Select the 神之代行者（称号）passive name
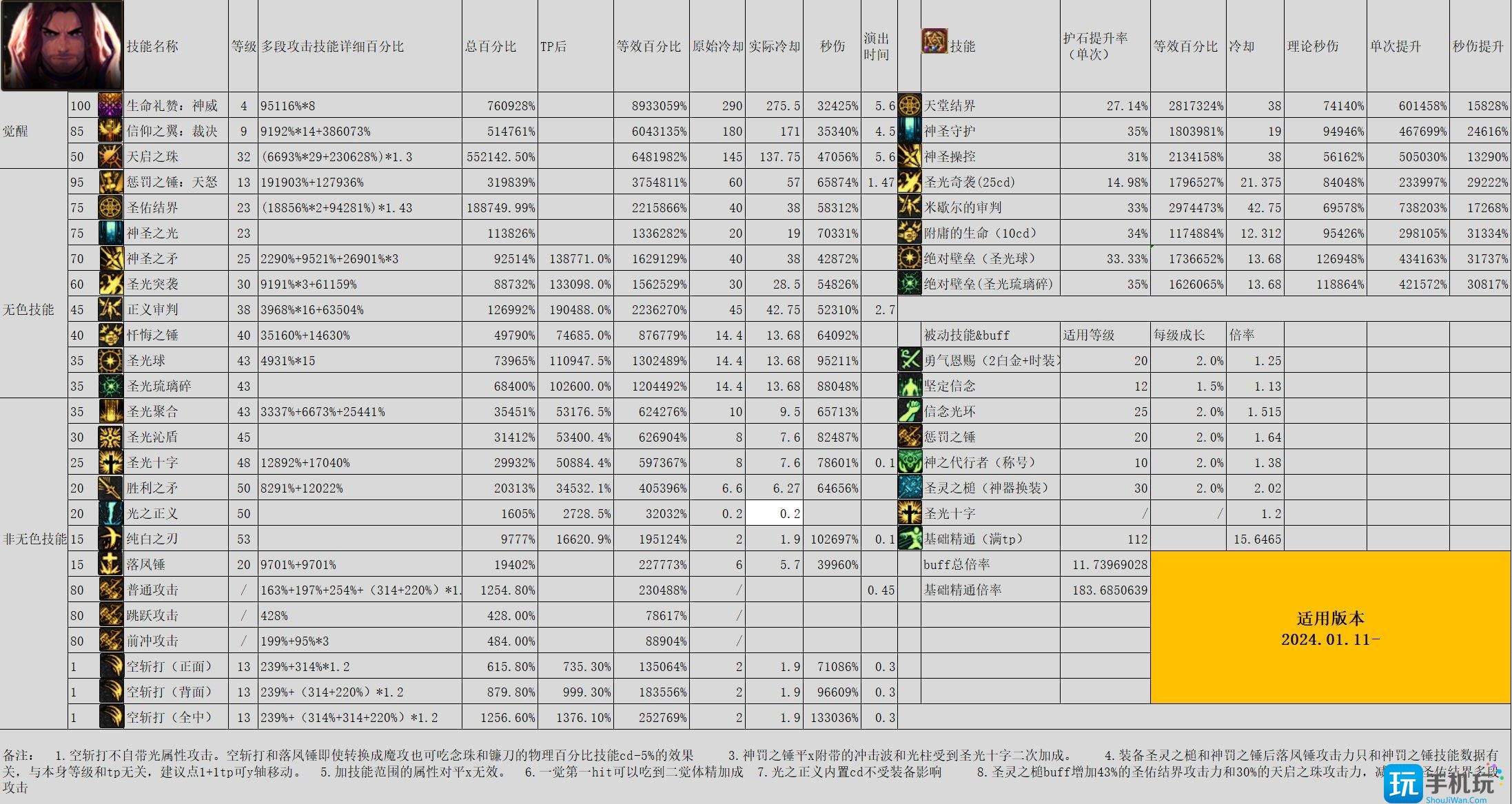Screen dimensions: 1512x804 tap(980, 462)
